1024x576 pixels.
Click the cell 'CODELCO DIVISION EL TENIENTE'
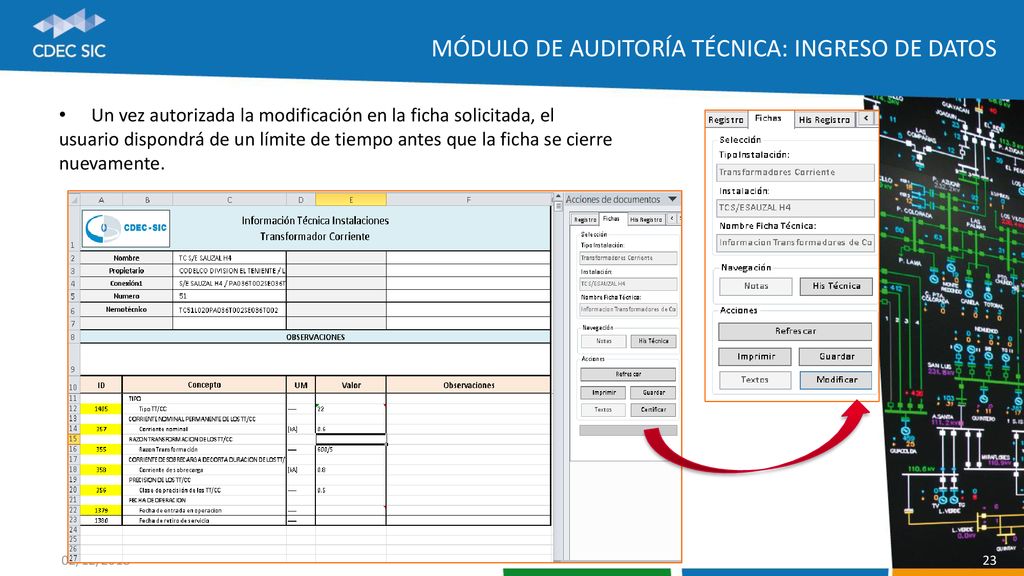tap(229, 270)
